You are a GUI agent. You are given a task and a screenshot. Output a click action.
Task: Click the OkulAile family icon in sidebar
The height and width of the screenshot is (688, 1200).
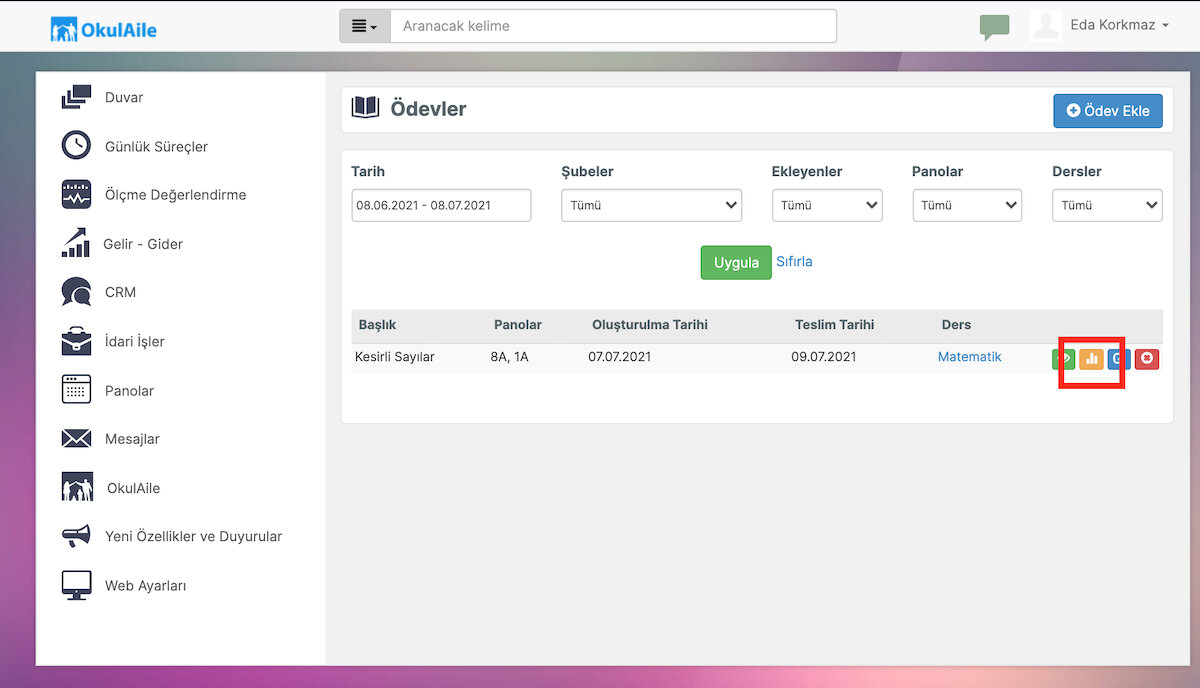[x=77, y=487]
